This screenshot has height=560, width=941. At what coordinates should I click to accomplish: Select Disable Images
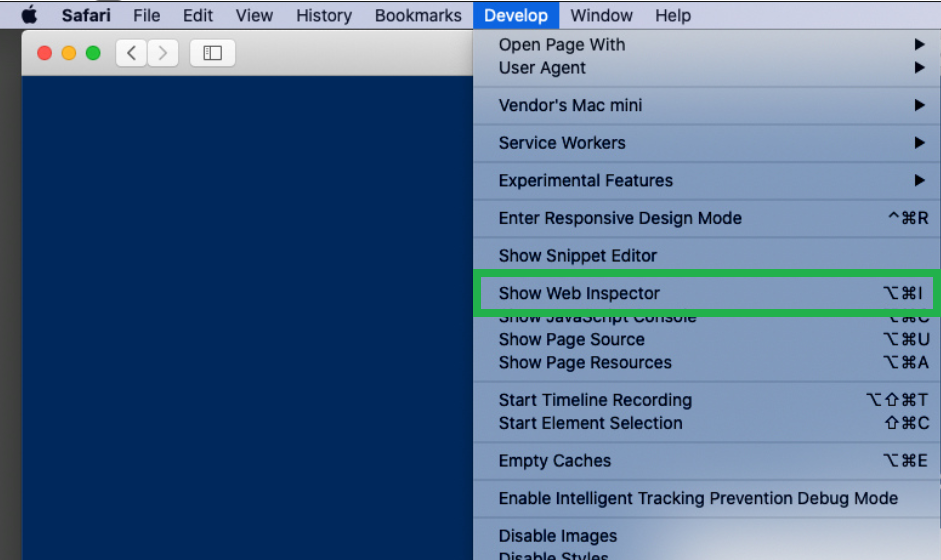point(707,535)
